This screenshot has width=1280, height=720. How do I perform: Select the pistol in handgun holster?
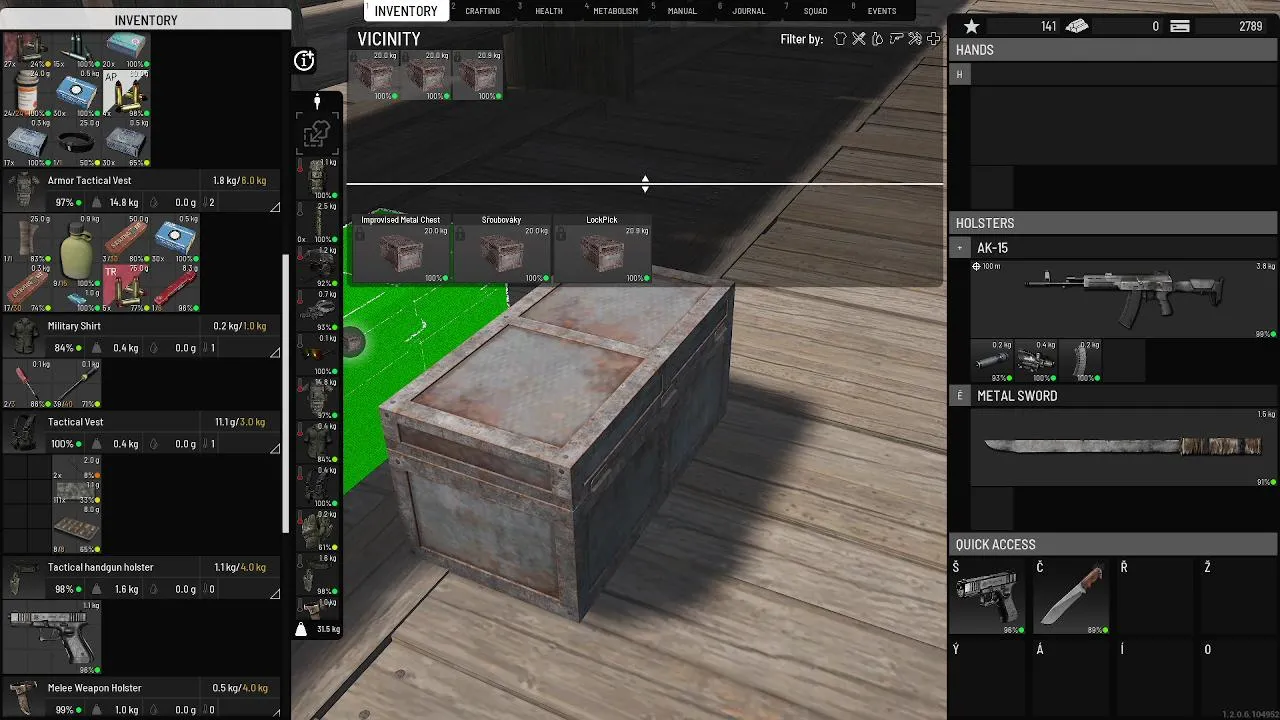[53, 636]
